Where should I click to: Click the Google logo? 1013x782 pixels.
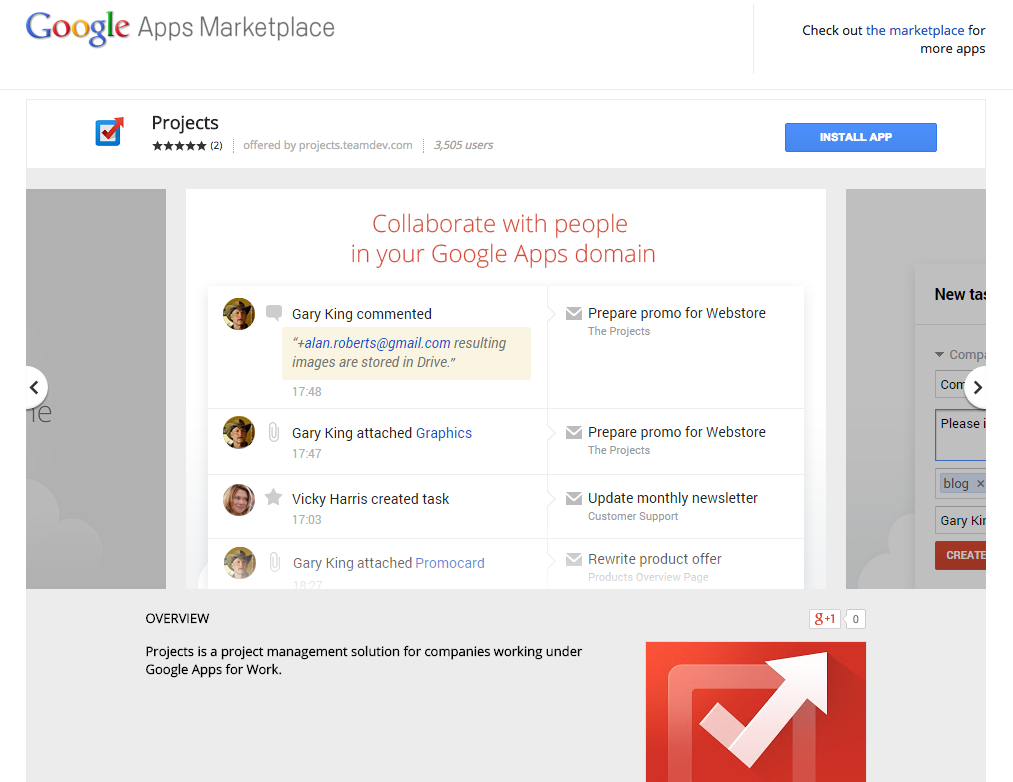pos(78,28)
